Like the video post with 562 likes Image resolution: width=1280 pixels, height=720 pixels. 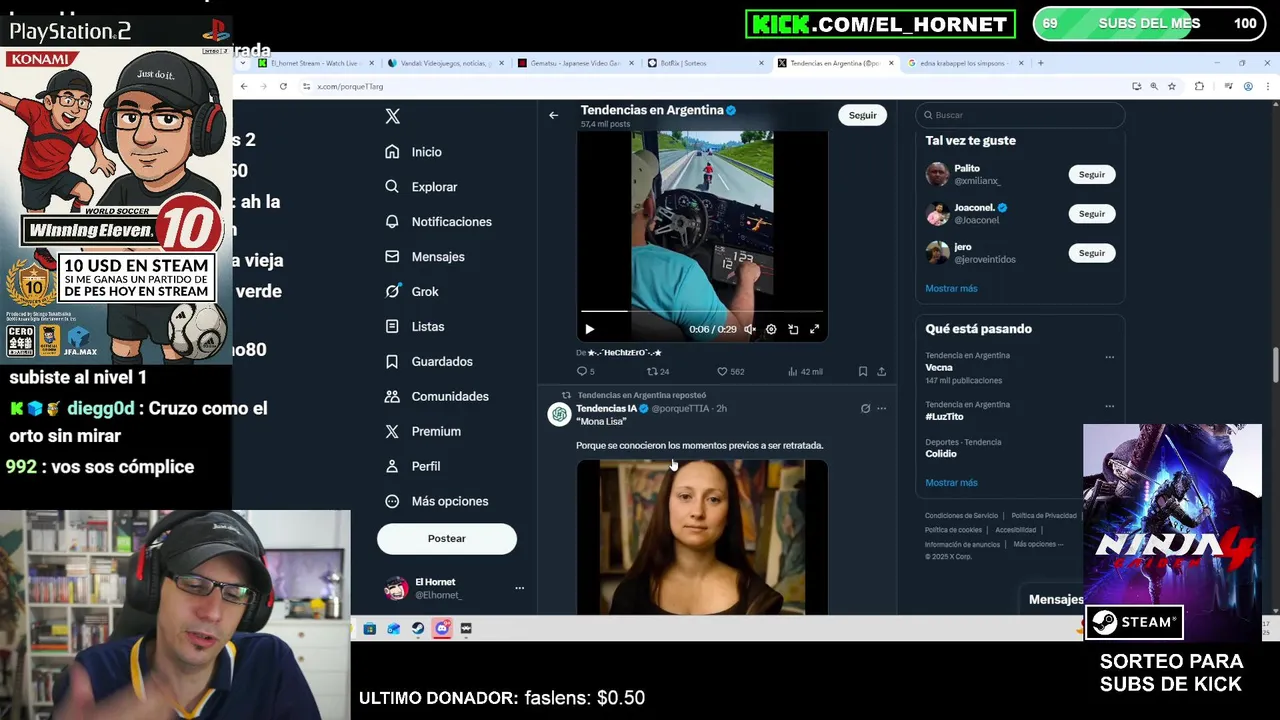coord(730,372)
